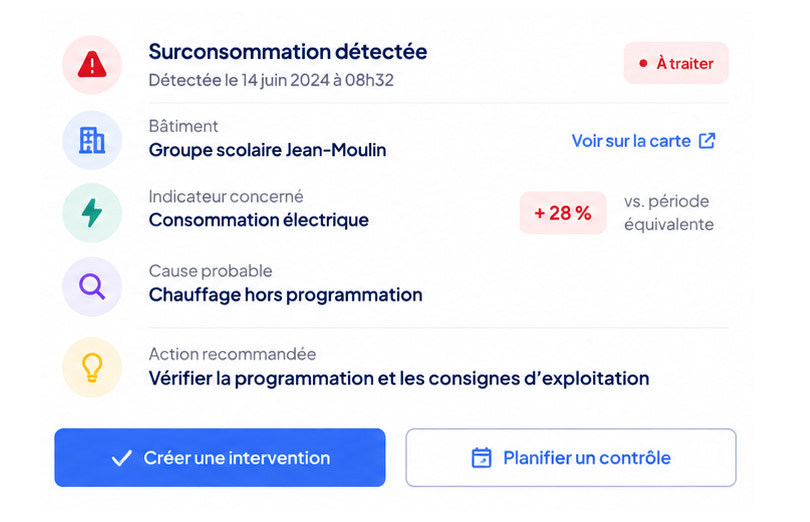Click the green lightning bolt icon

92,212
